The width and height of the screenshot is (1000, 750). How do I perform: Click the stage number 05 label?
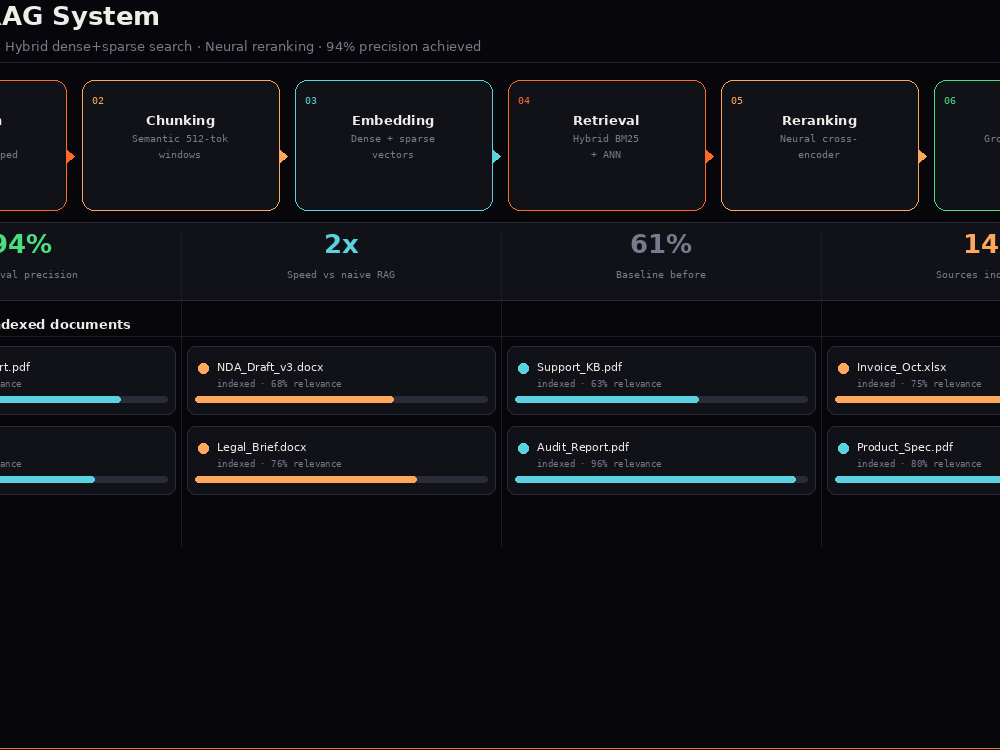[737, 101]
